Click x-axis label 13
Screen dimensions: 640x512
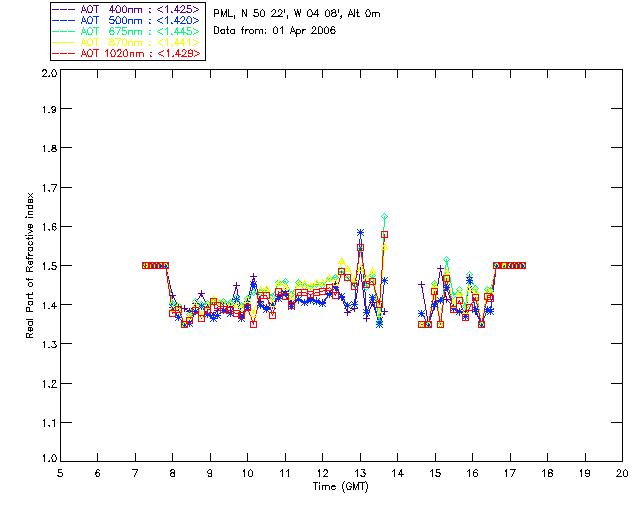[360, 473]
